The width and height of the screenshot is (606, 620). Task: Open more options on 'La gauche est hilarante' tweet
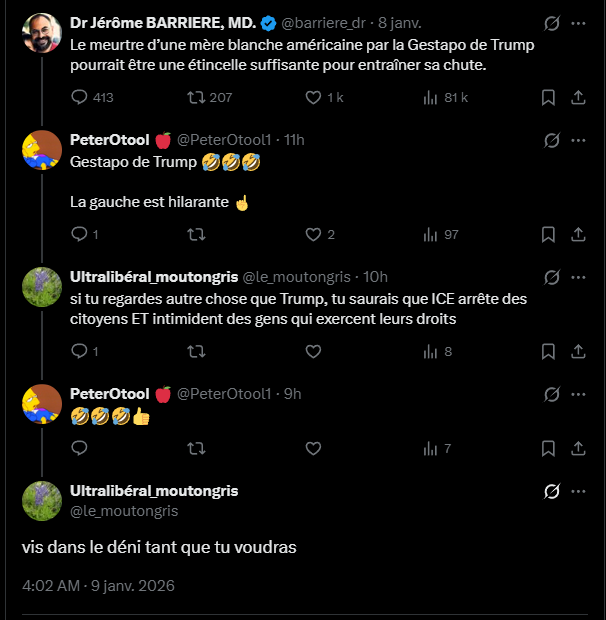coord(578,140)
